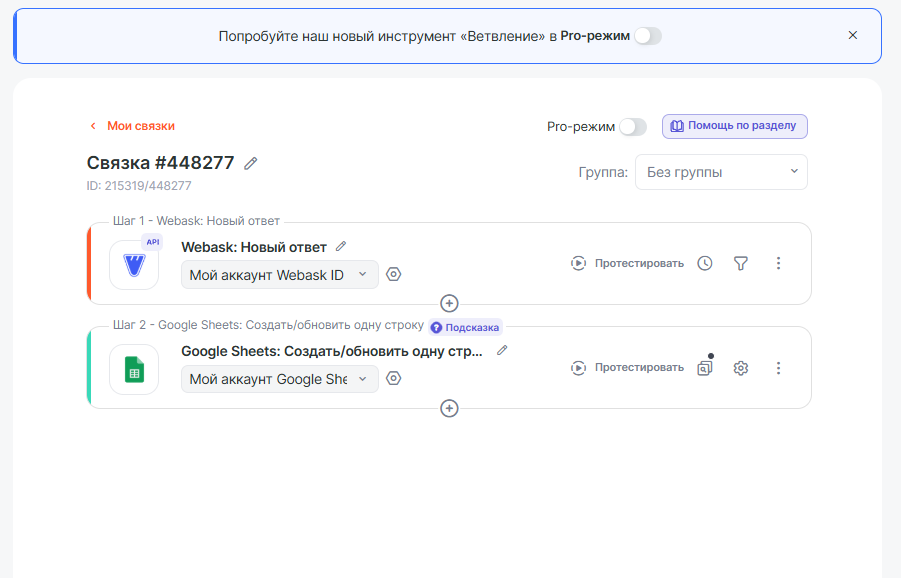901x578 pixels.
Task: Open the gear settings icon in step 2
Action: (x=741, y=368)
